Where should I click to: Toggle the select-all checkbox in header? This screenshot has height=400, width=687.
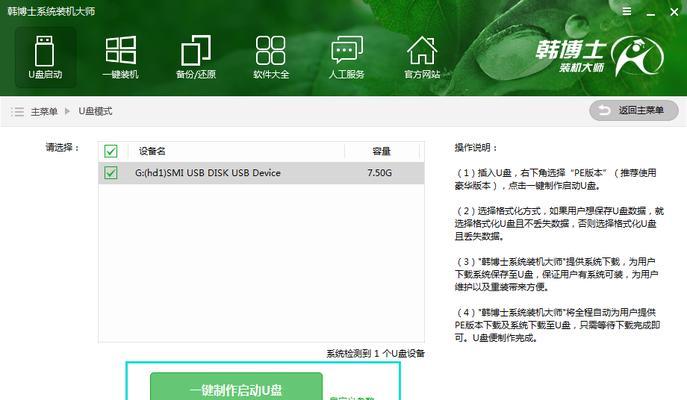[111, 151]
